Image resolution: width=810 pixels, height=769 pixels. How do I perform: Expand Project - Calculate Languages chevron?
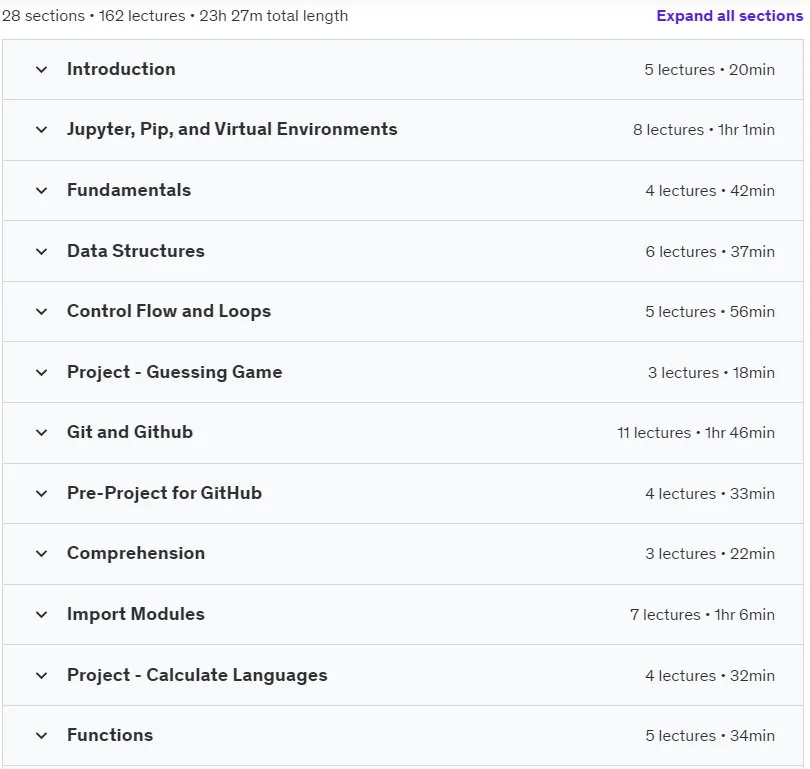pos(41,676)
